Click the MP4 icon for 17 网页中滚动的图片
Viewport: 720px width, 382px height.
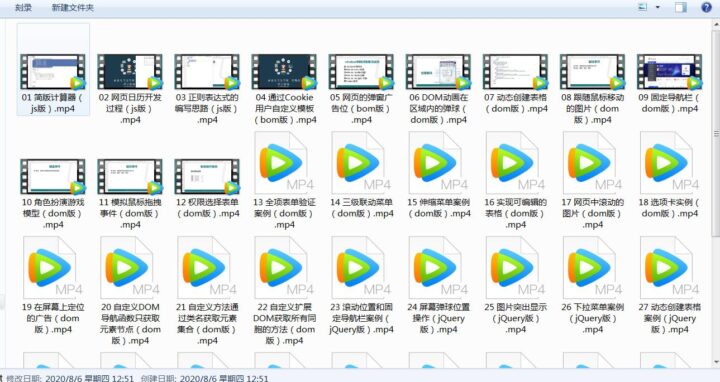click(593, 163)
